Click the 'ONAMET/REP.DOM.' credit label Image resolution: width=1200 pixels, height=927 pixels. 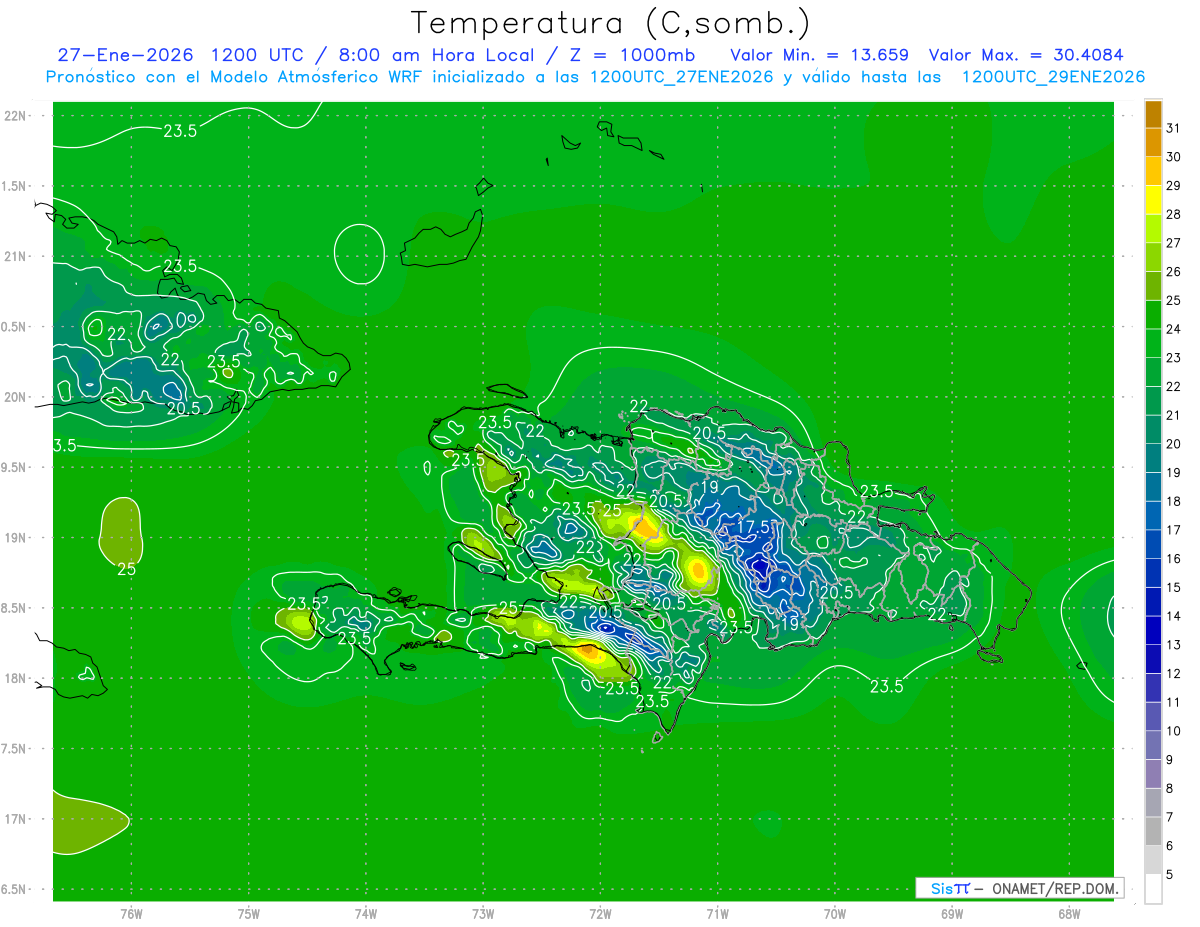click(x=1055, y=888)
